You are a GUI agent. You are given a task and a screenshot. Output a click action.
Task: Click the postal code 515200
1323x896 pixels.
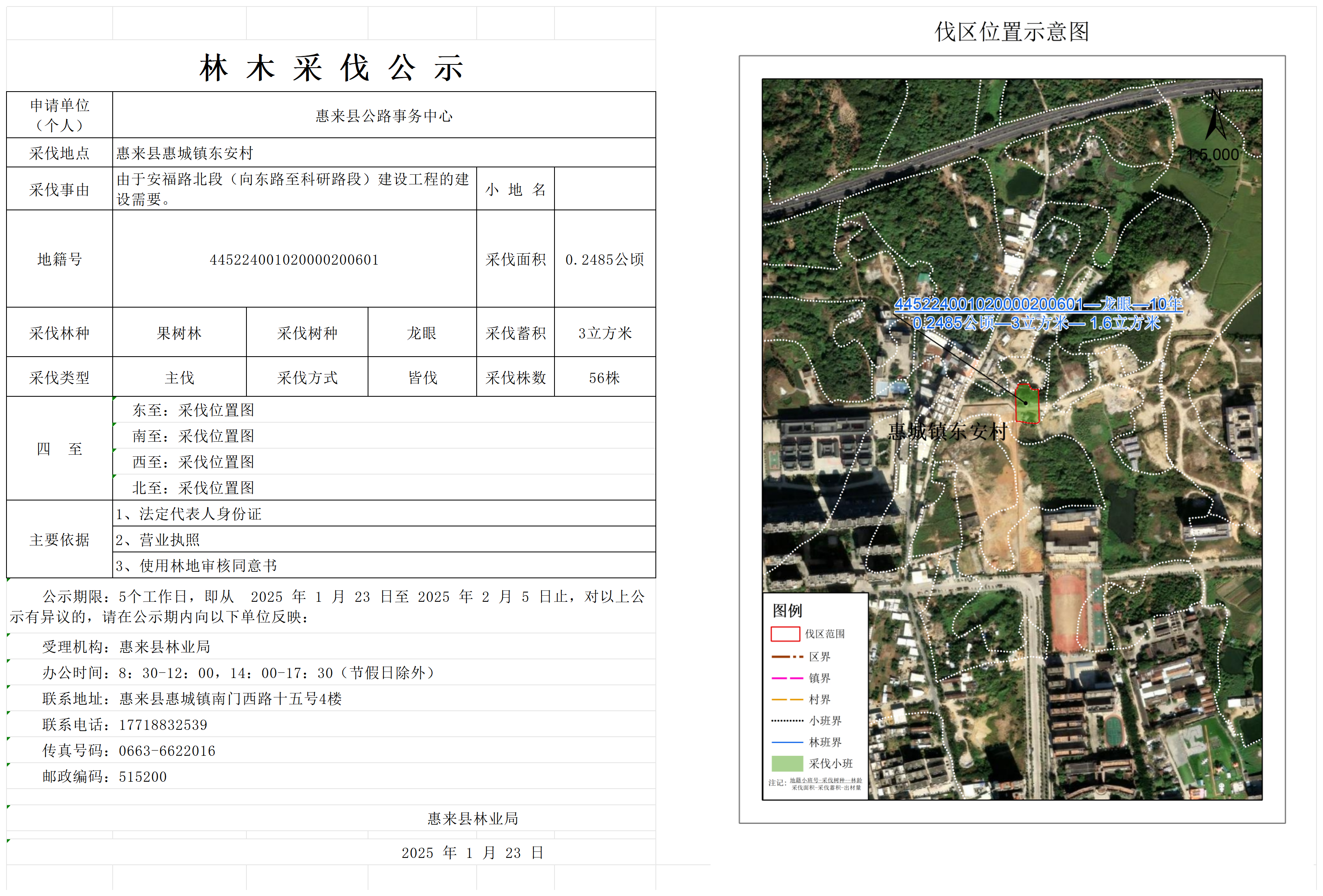(142, 777)
